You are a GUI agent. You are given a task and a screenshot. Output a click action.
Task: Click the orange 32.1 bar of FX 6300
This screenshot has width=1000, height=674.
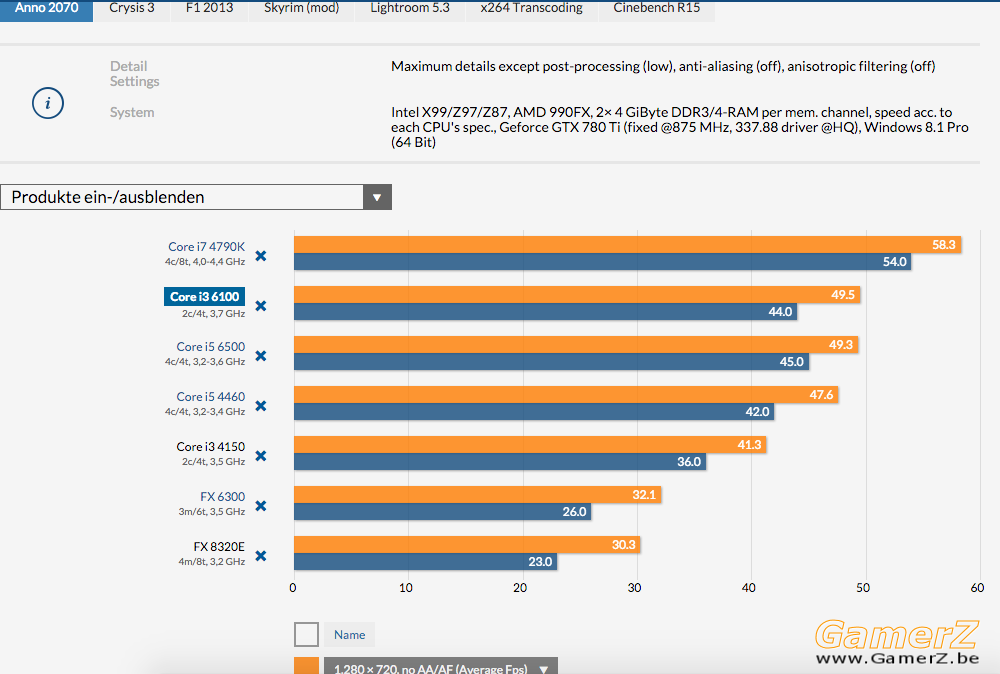pyautogui.click(x=478, y=495)
